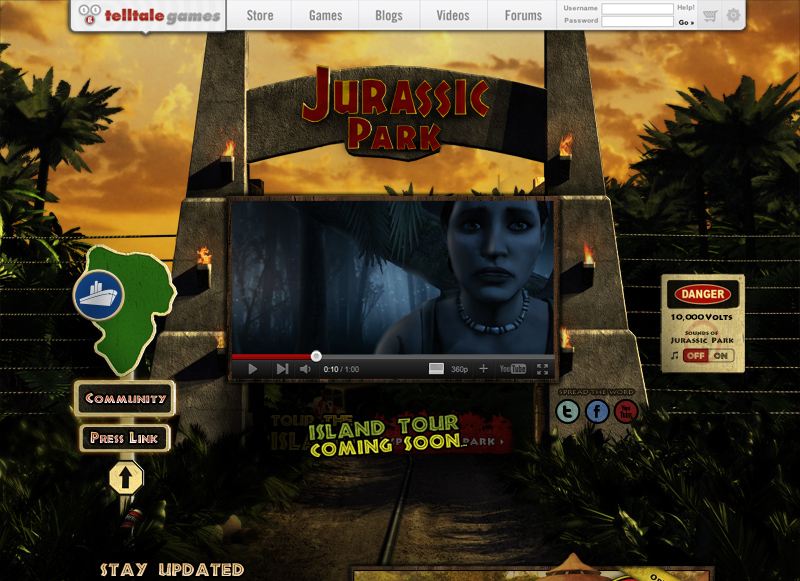Submit login with the Go button
The height and width of the screenshot is (581, 800).
(686, 22)
